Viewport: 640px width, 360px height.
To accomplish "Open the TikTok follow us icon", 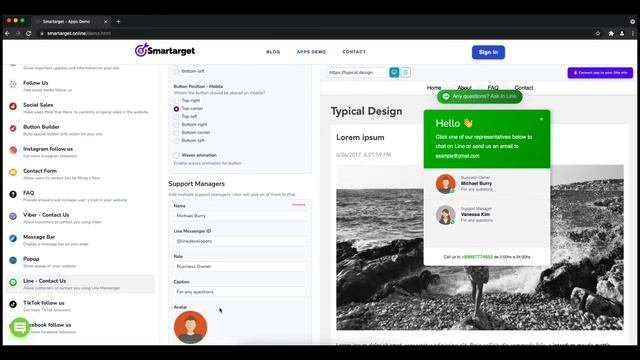I will 13,304.
